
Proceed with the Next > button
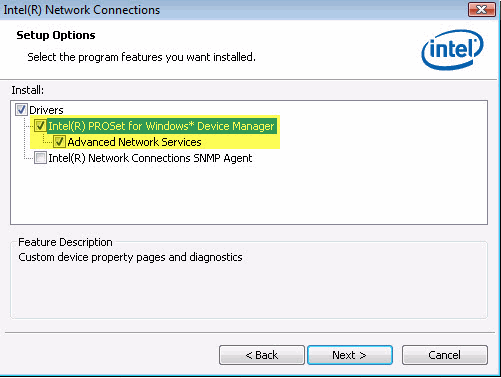pyautogui.click(x=350, y=355)
